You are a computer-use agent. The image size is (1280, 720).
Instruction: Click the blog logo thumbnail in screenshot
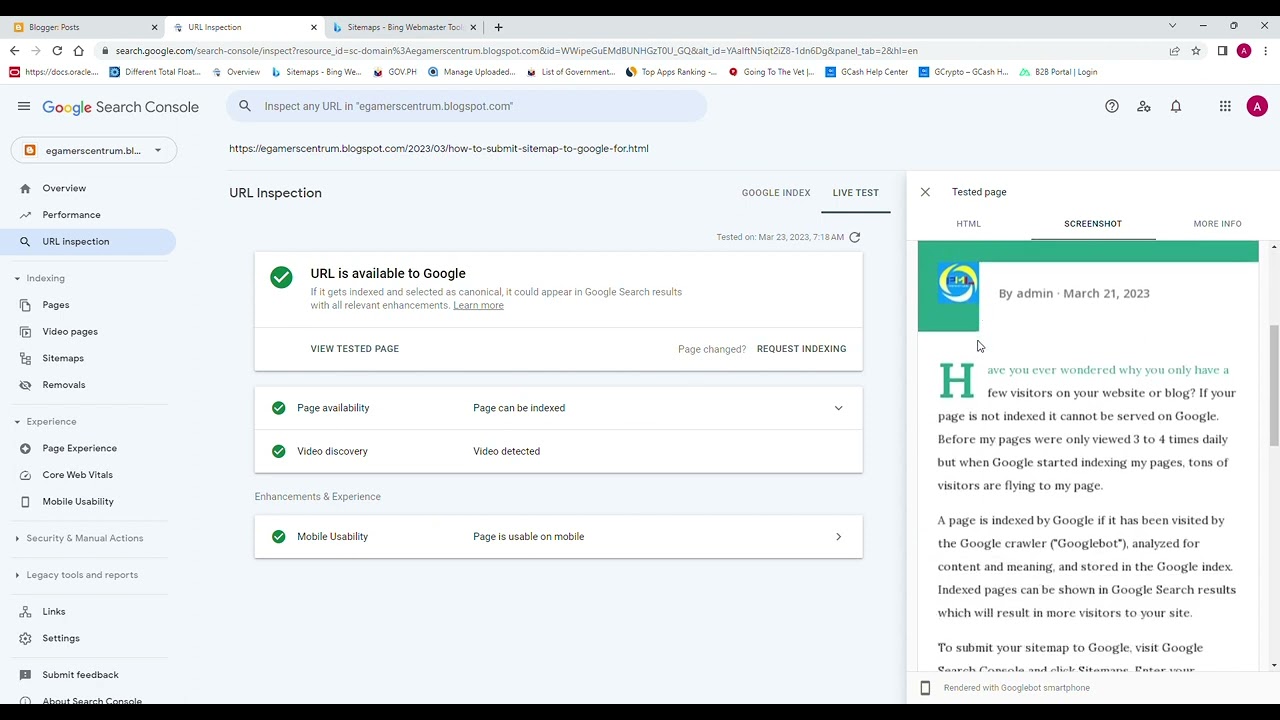pos(958,283)
